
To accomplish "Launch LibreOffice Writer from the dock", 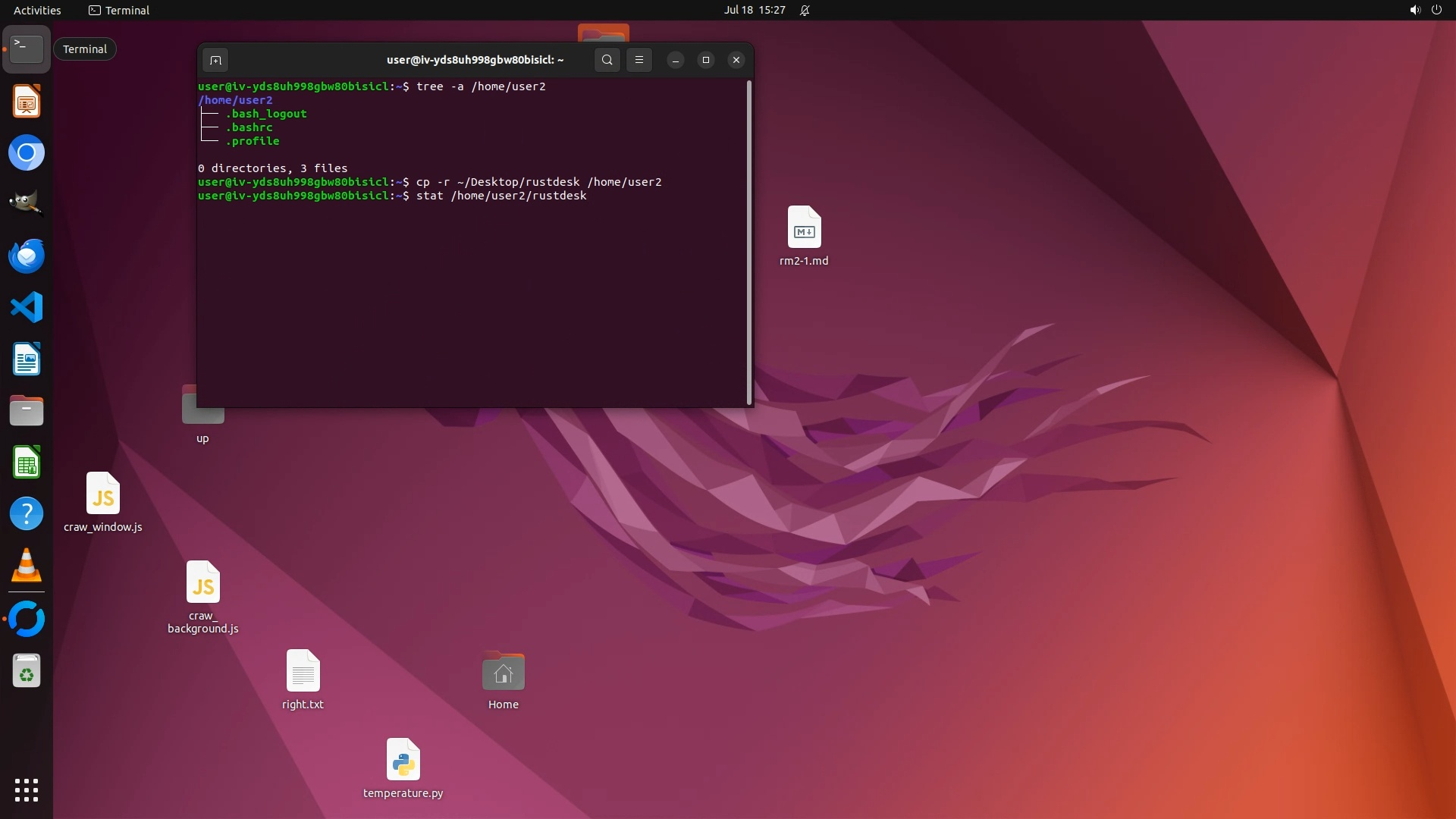I will click(x=27, y=359).
